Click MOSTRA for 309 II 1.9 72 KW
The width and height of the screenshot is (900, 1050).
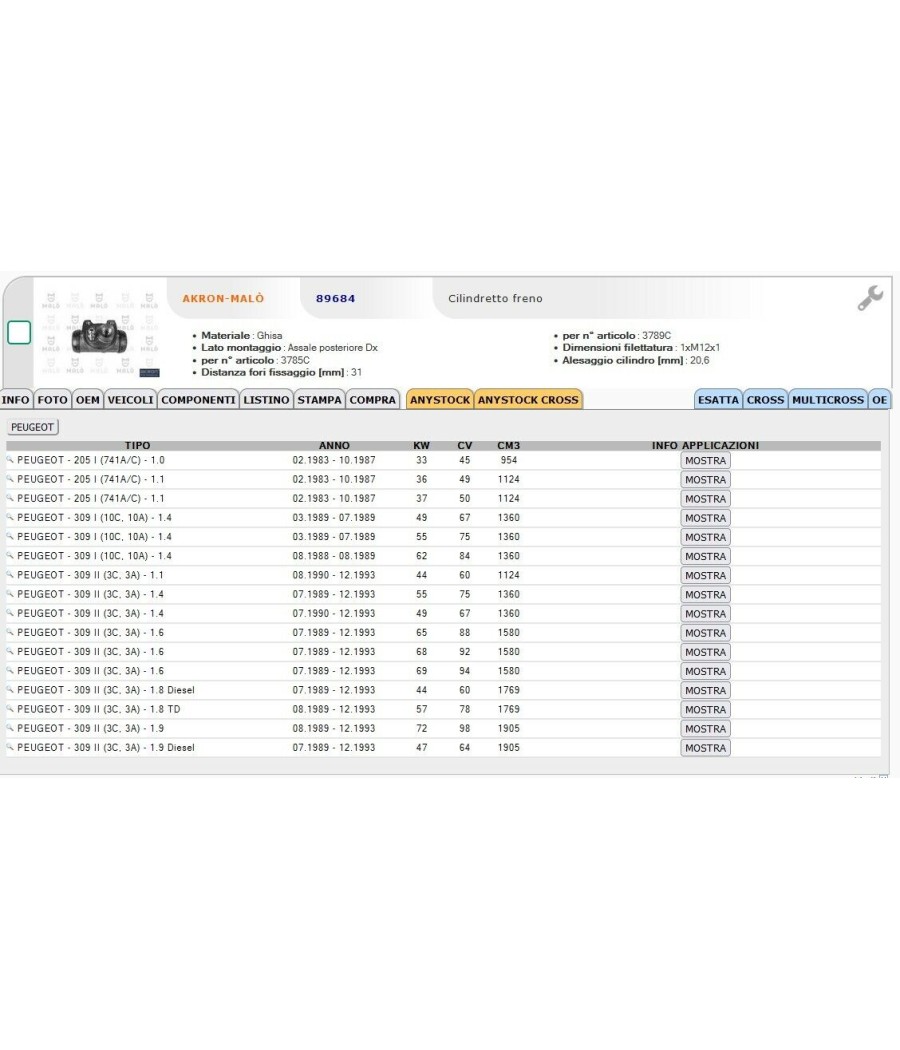click(705, 729)
